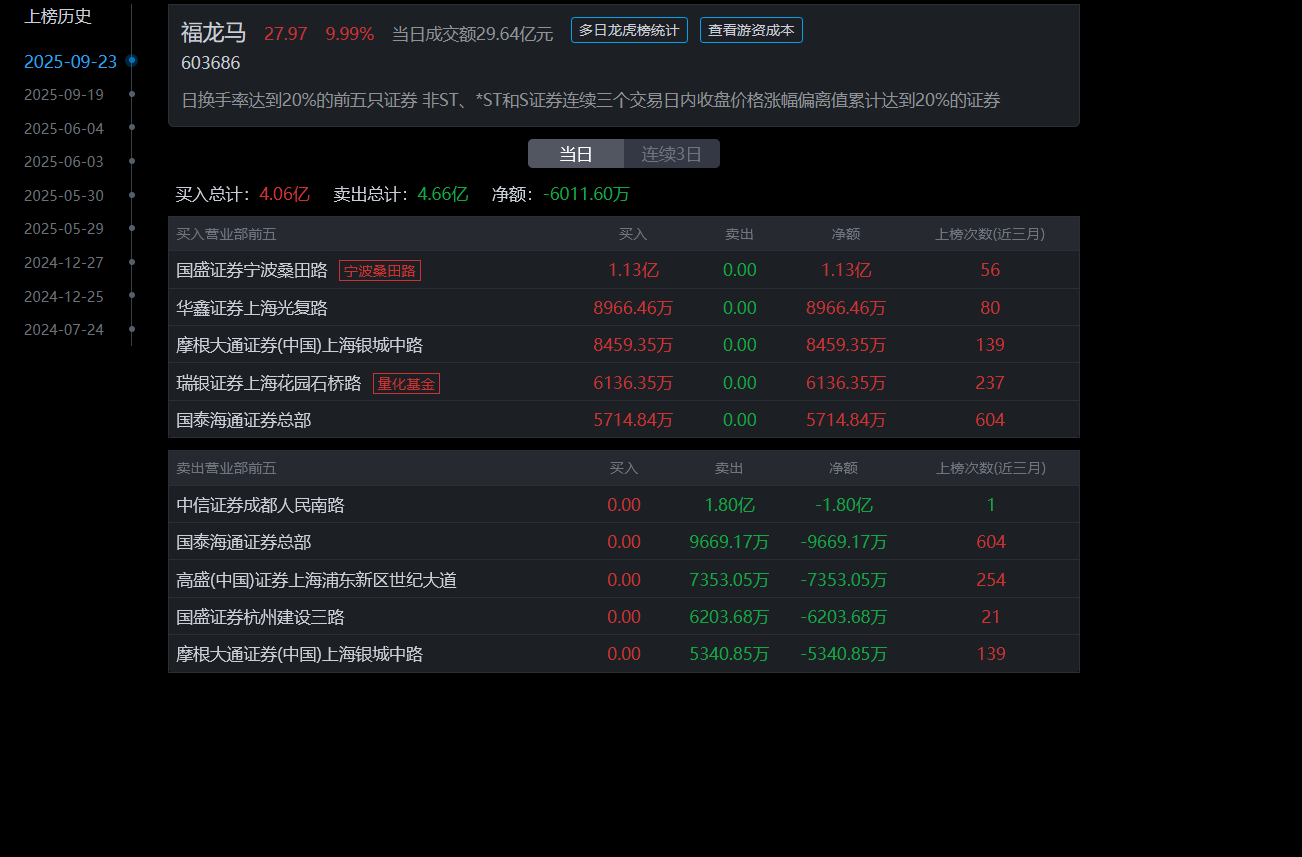Click listing count 56
The height and width of the screenshot is (857, 1302).
990,270
